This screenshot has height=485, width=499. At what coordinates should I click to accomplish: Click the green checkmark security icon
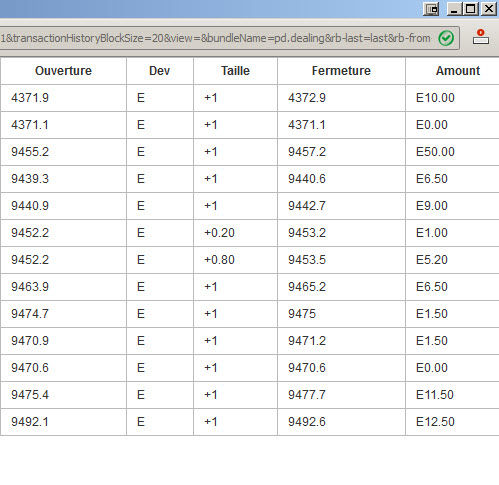(x=446, y=38)
